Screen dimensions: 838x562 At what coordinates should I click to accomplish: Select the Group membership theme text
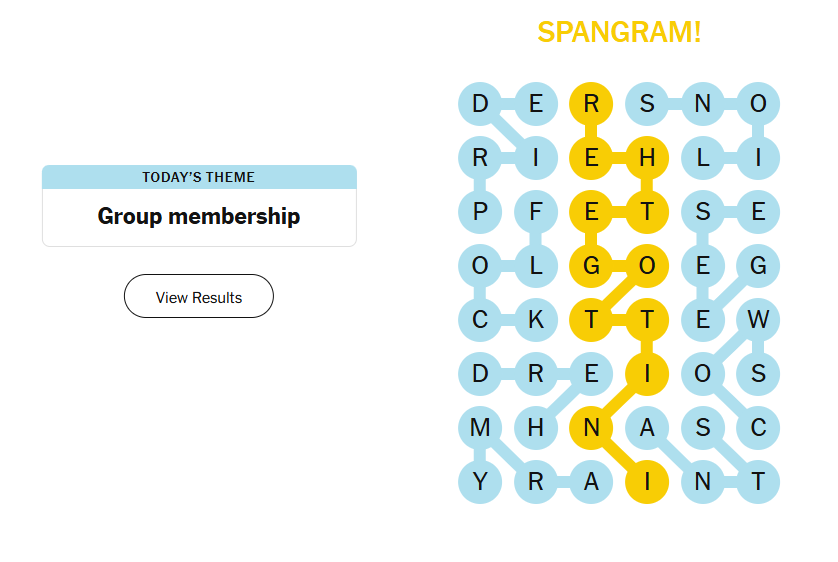pyautogui.click(x=199, y=216)
